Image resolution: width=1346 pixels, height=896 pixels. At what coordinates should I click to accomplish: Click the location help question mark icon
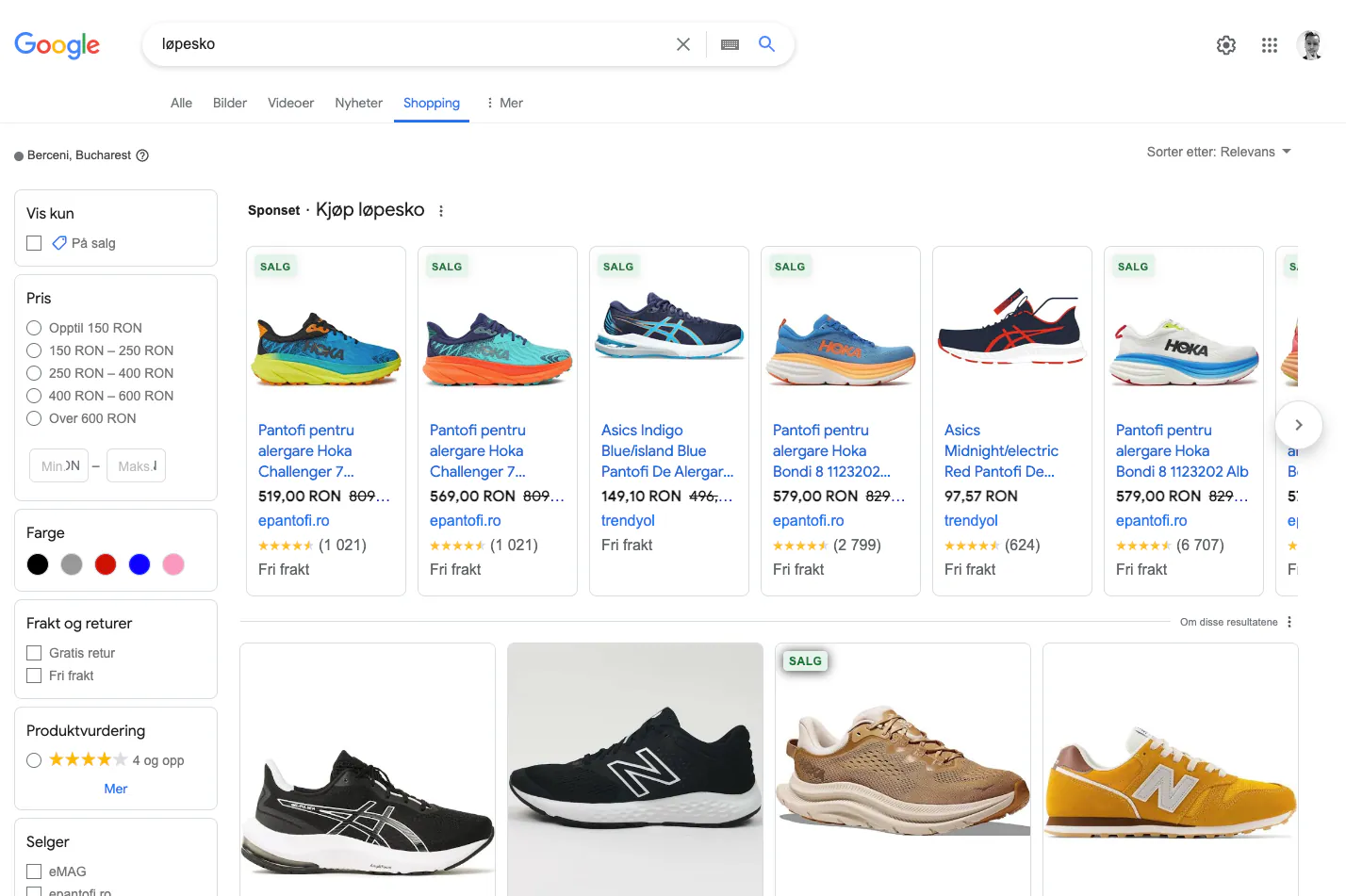[x=142, y=155]
